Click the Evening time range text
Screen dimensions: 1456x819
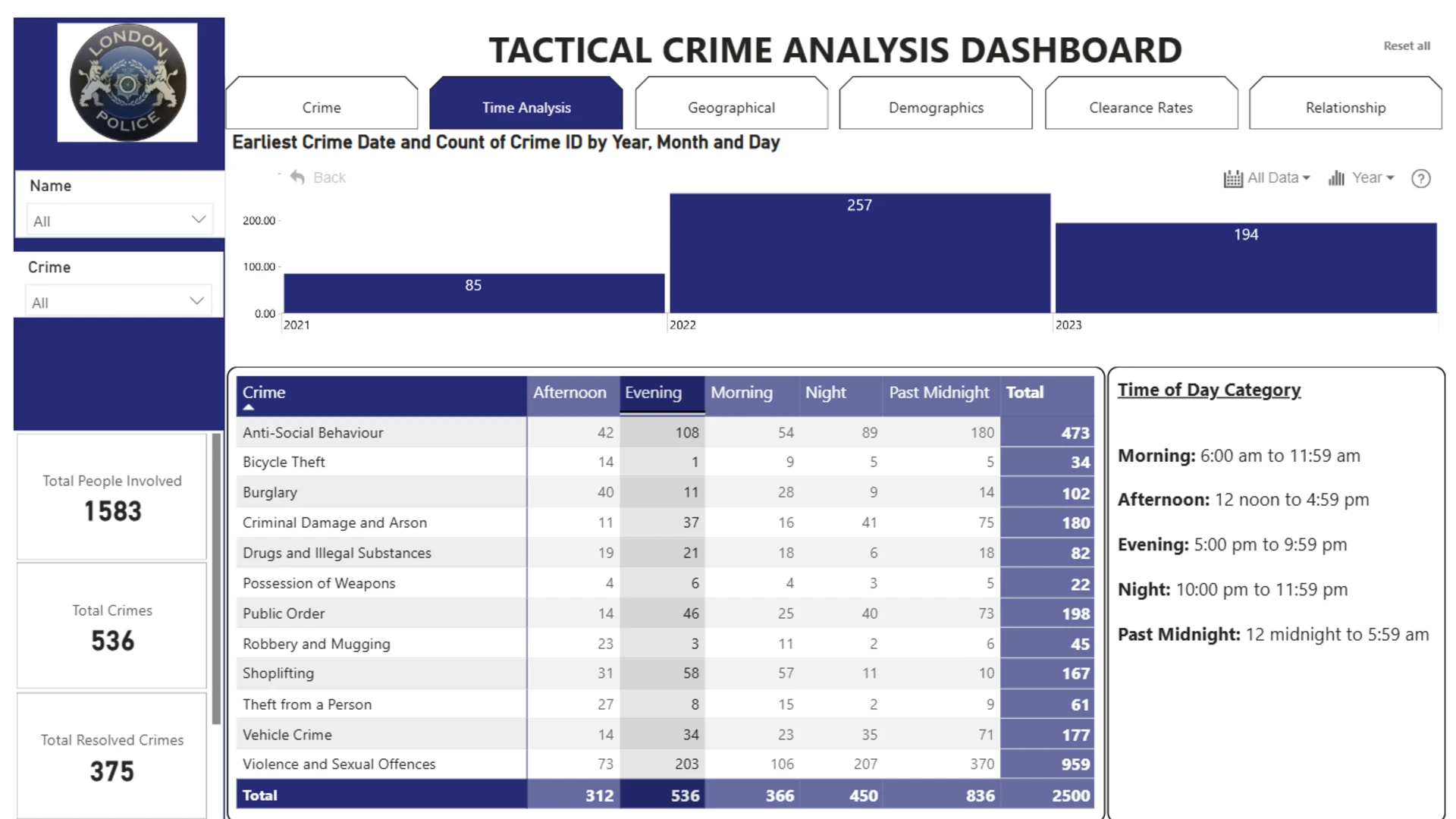1232,545
